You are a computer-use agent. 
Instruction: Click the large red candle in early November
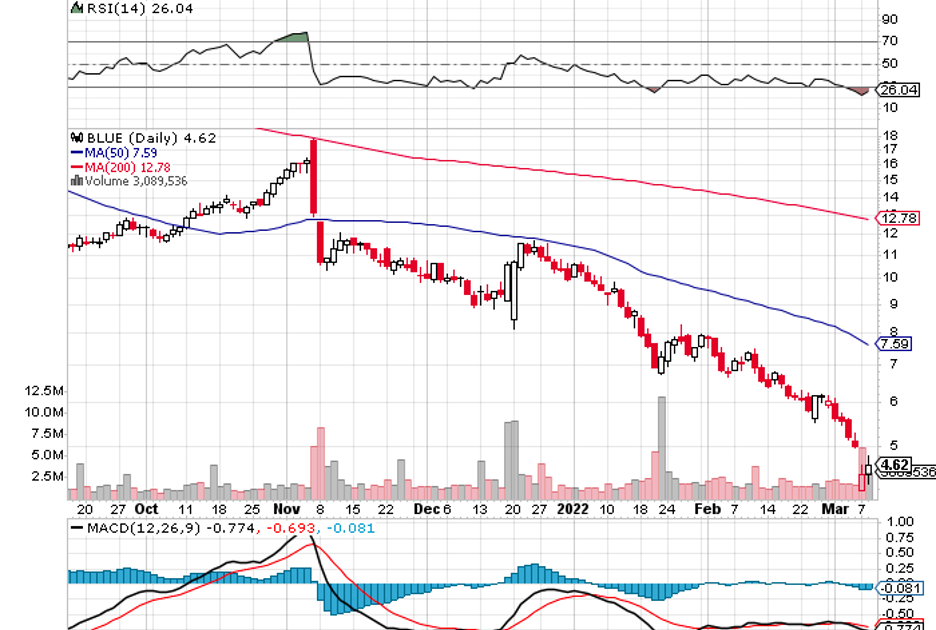pos(314,176)
